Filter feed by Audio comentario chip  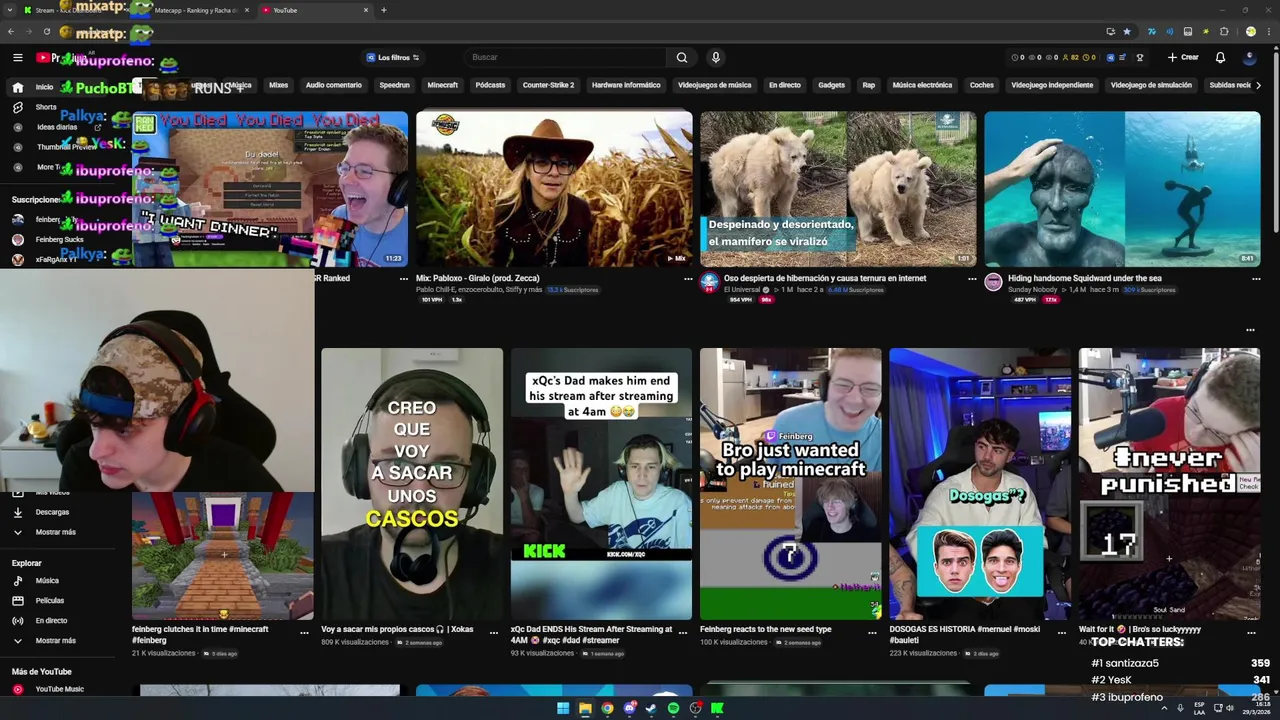click(333, 85)
